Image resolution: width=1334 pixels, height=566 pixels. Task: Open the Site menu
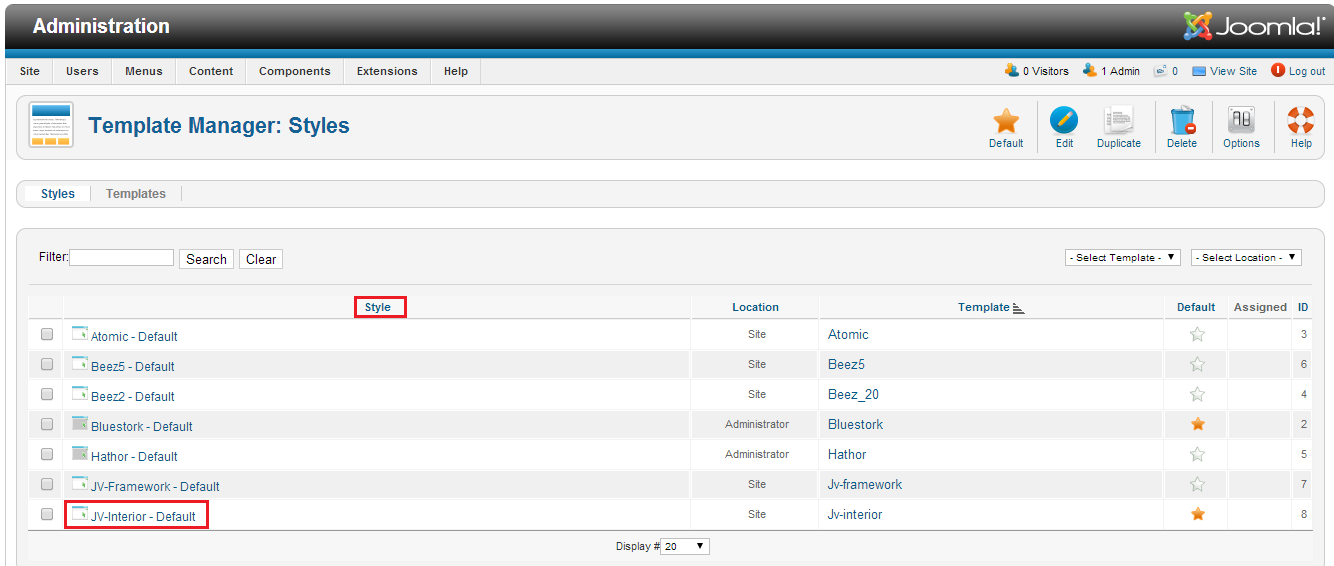(x=30, y=71)
